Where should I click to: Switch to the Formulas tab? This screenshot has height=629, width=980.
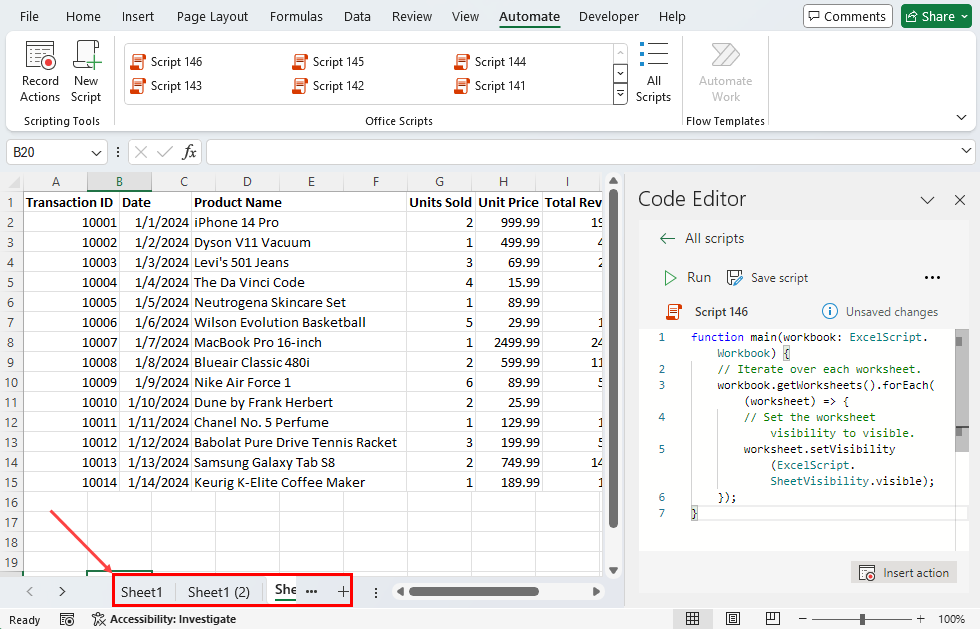click(x=296, y=17)
